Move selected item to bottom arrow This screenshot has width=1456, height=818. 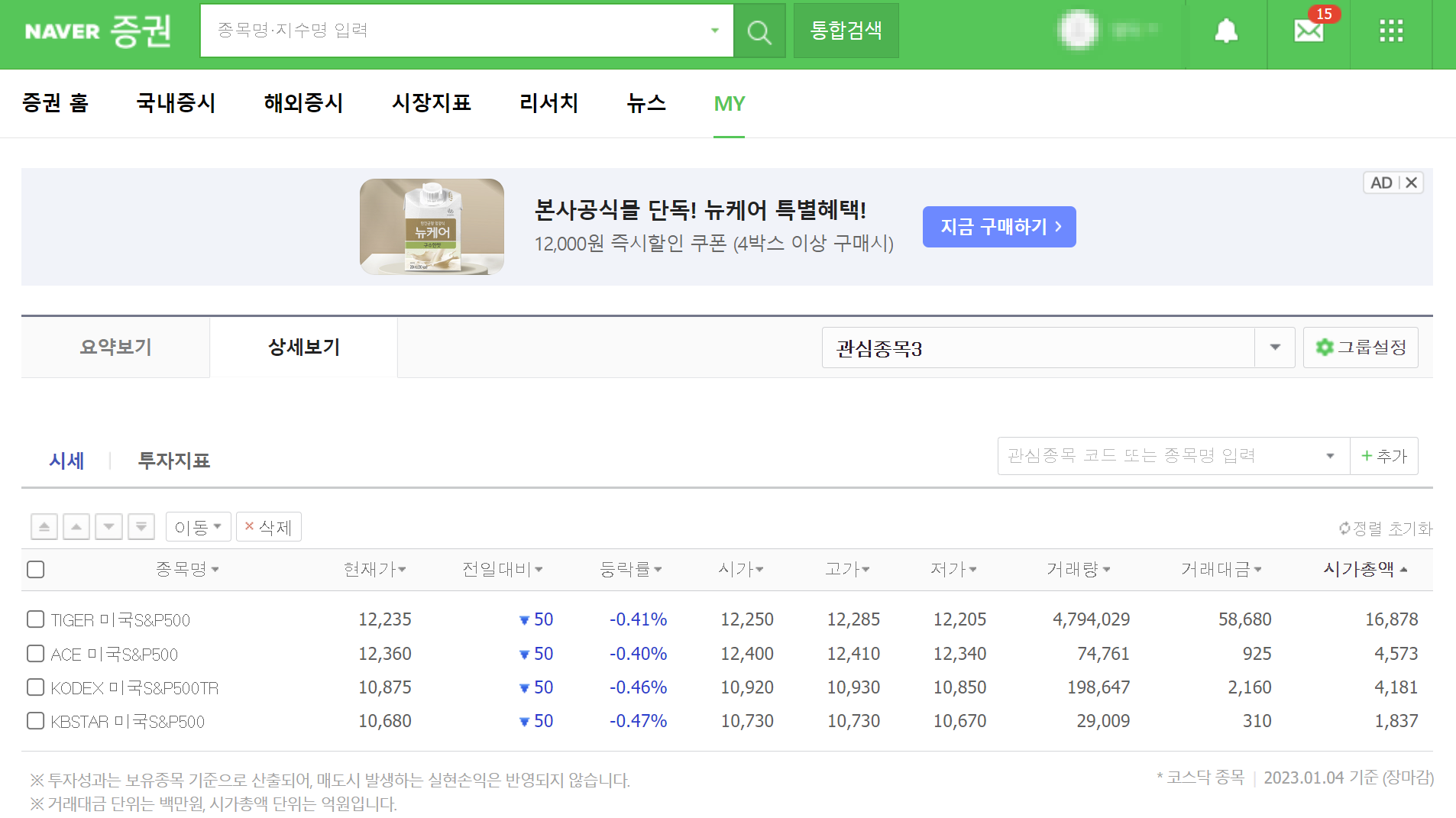pos(141,527)
